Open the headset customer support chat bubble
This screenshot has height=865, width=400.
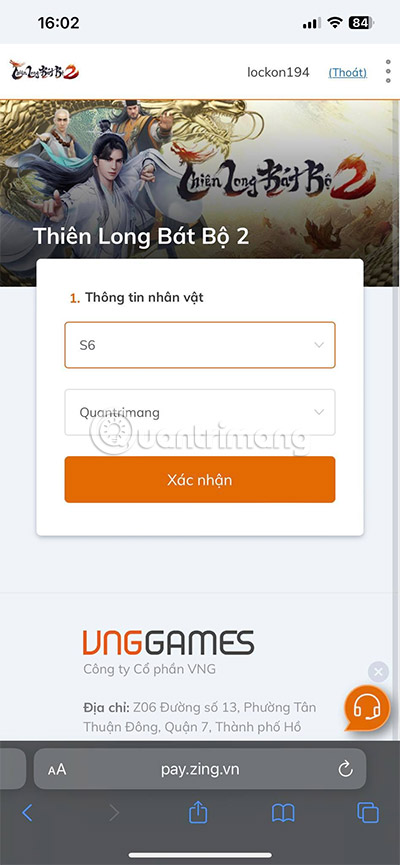coord(367,708)
